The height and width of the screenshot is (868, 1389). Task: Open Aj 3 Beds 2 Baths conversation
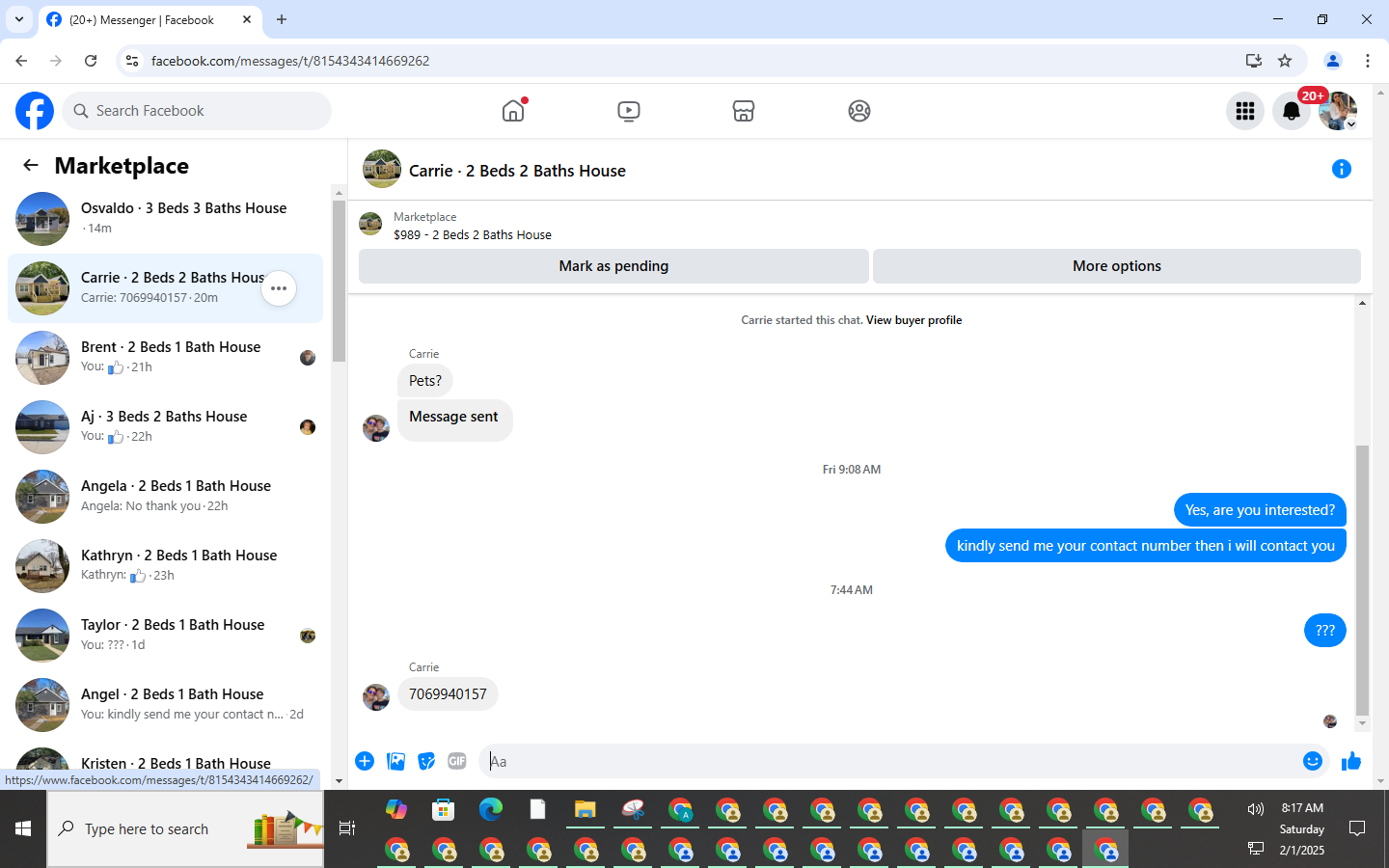pos(165,427)
